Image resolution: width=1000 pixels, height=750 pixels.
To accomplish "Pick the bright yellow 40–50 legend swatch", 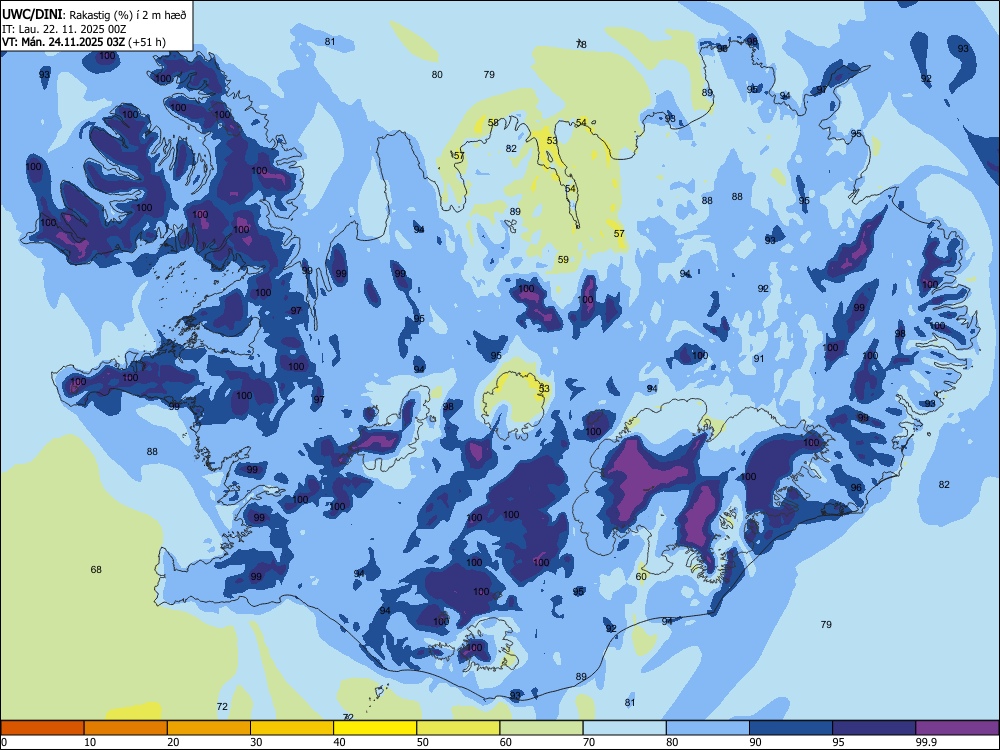I will click(x=375, y=728).
